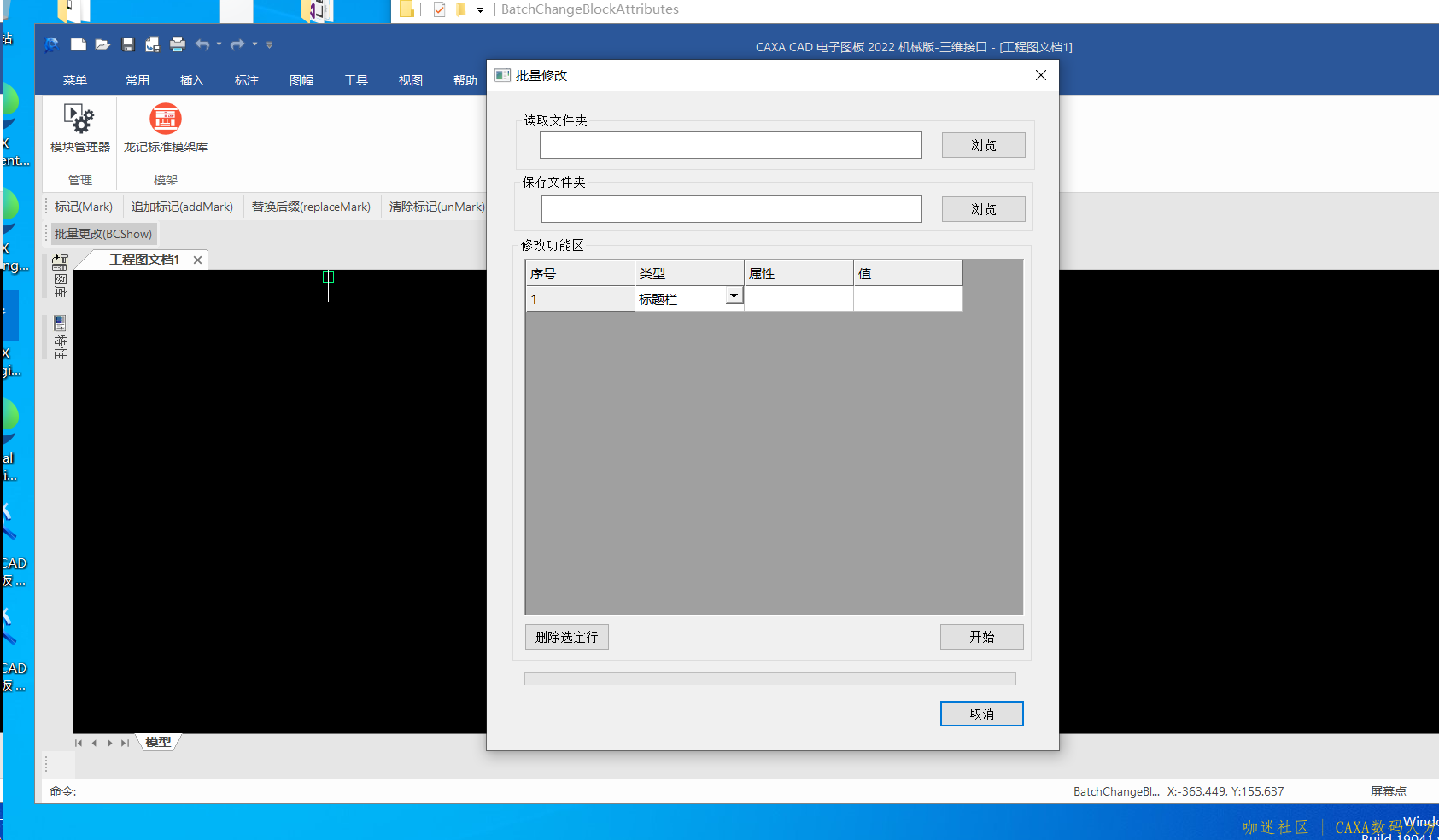Undo the last action
Image resolution: width=1439 pixels, height=840 pixels.
(202, 44)
